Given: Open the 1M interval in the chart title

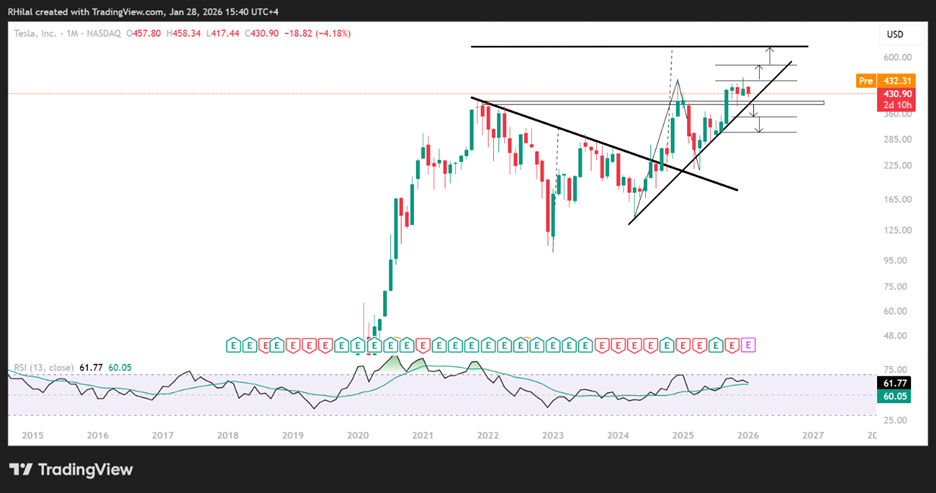Looking at the screenshot, I should point(68,34).
